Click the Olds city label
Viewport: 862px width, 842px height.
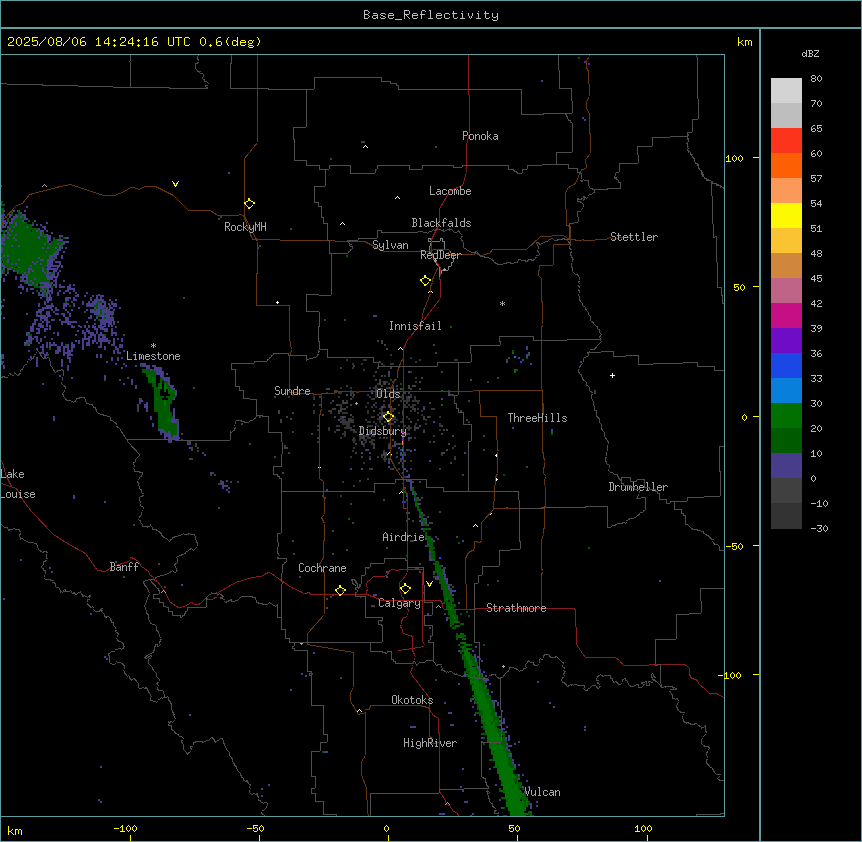388,394
